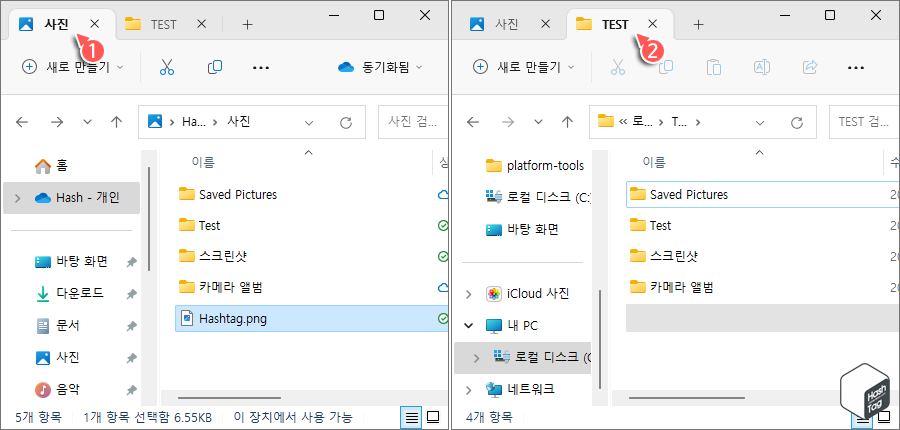This screenshot has height=430, width=900.
Task: Open 카메라 앨범 folder in right window
Action: (x=671, y=286)
